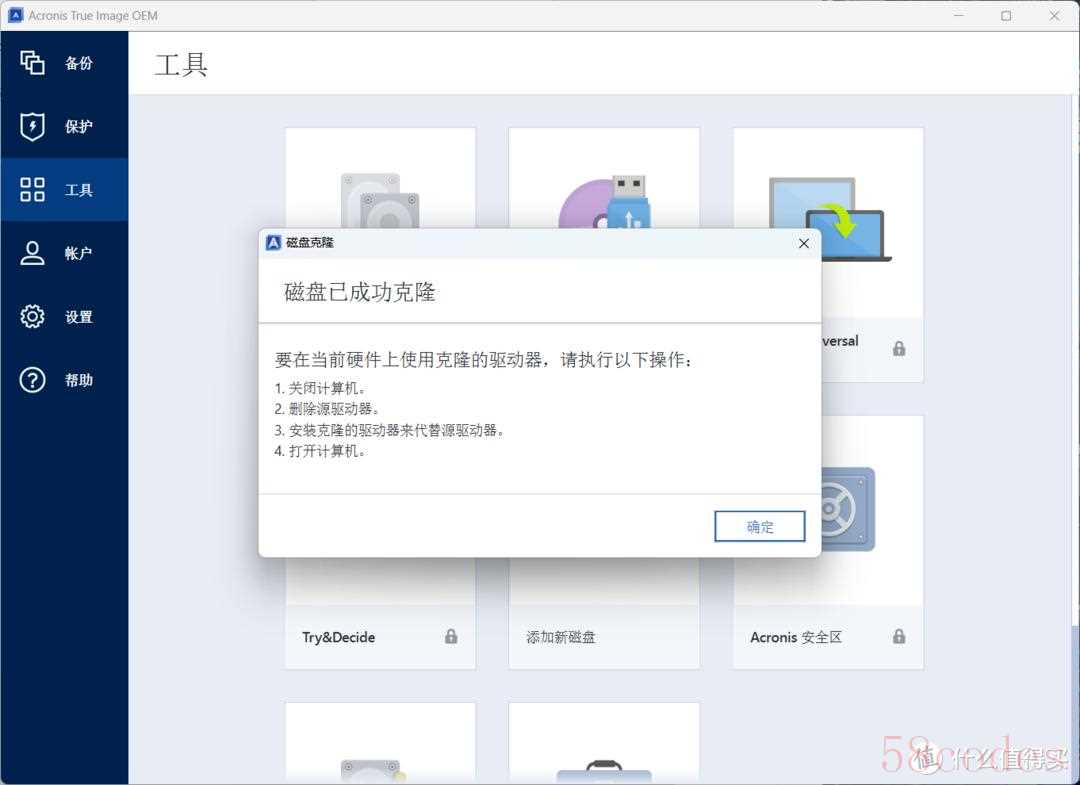
Task: Click the 磁盘已成功克隆 heading text
Action: pyautogui.click(x=360, y=292)
